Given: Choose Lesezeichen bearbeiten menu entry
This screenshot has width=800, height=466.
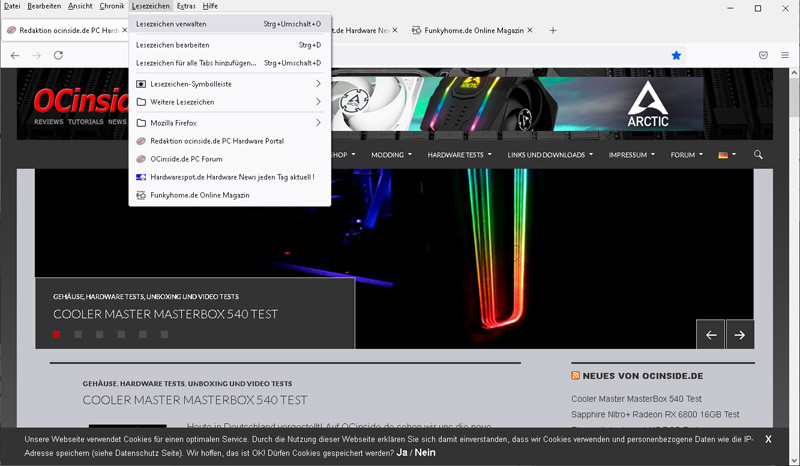Looking at the screenshot, I should click(x=230, y=45).
